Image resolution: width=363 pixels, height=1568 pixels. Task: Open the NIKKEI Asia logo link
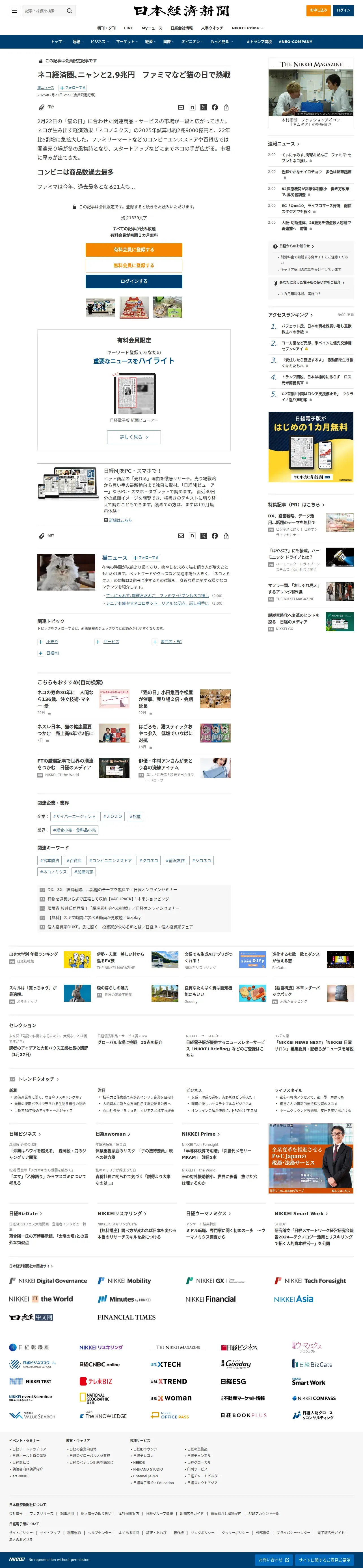293,1298
